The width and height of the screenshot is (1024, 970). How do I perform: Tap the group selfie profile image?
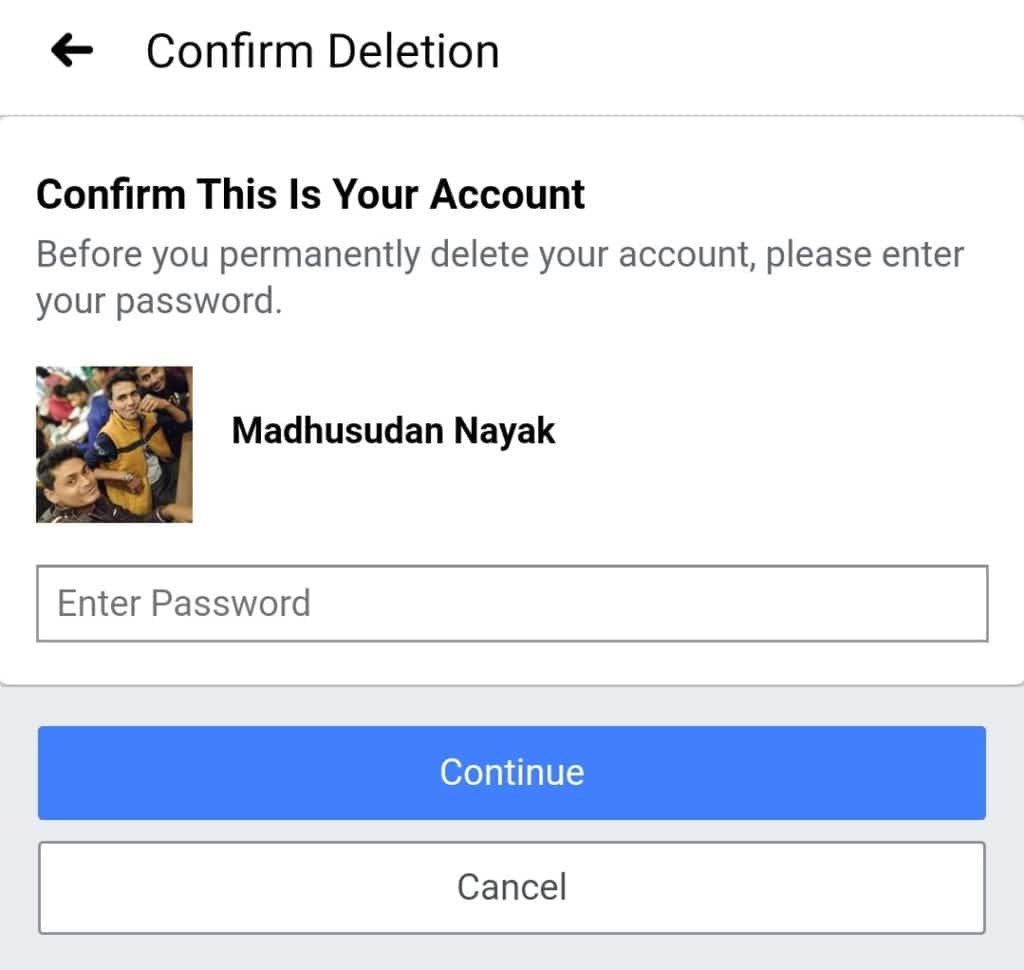[114, 444]
